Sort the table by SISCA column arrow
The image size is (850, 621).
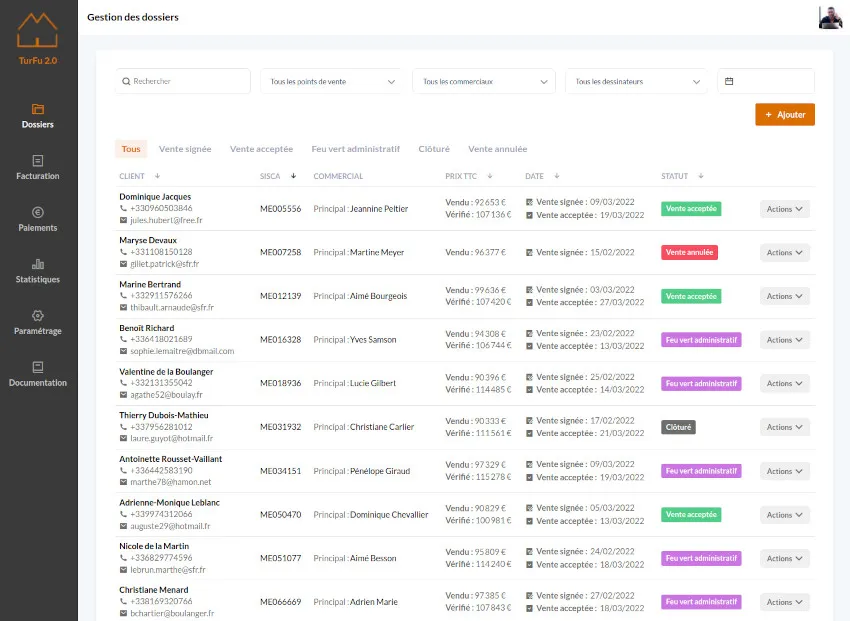click(x=293, y=176)
